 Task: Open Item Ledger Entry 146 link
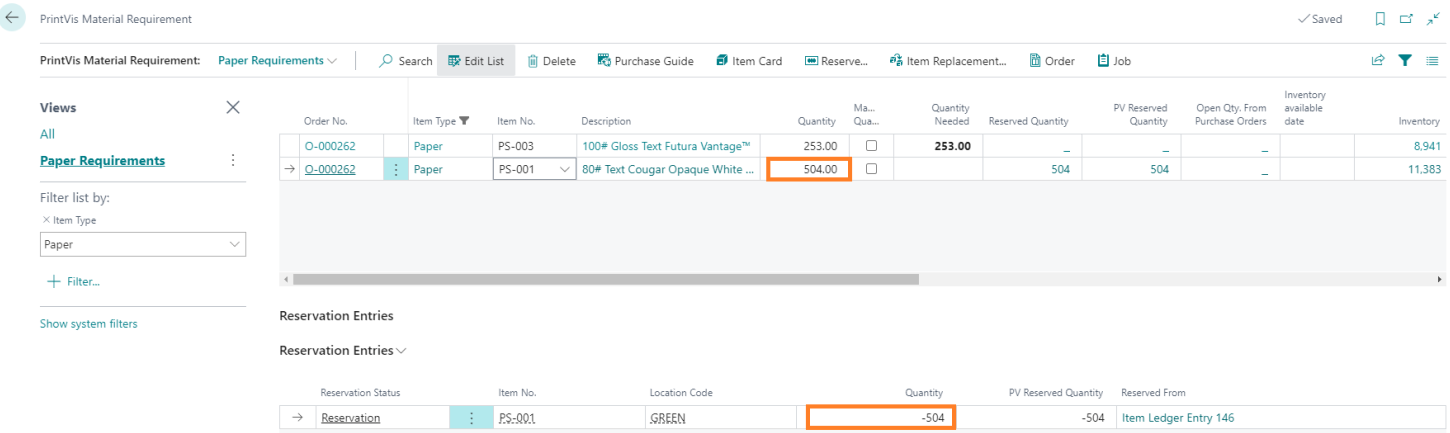pyautogui.click(x=1178, y=418)
